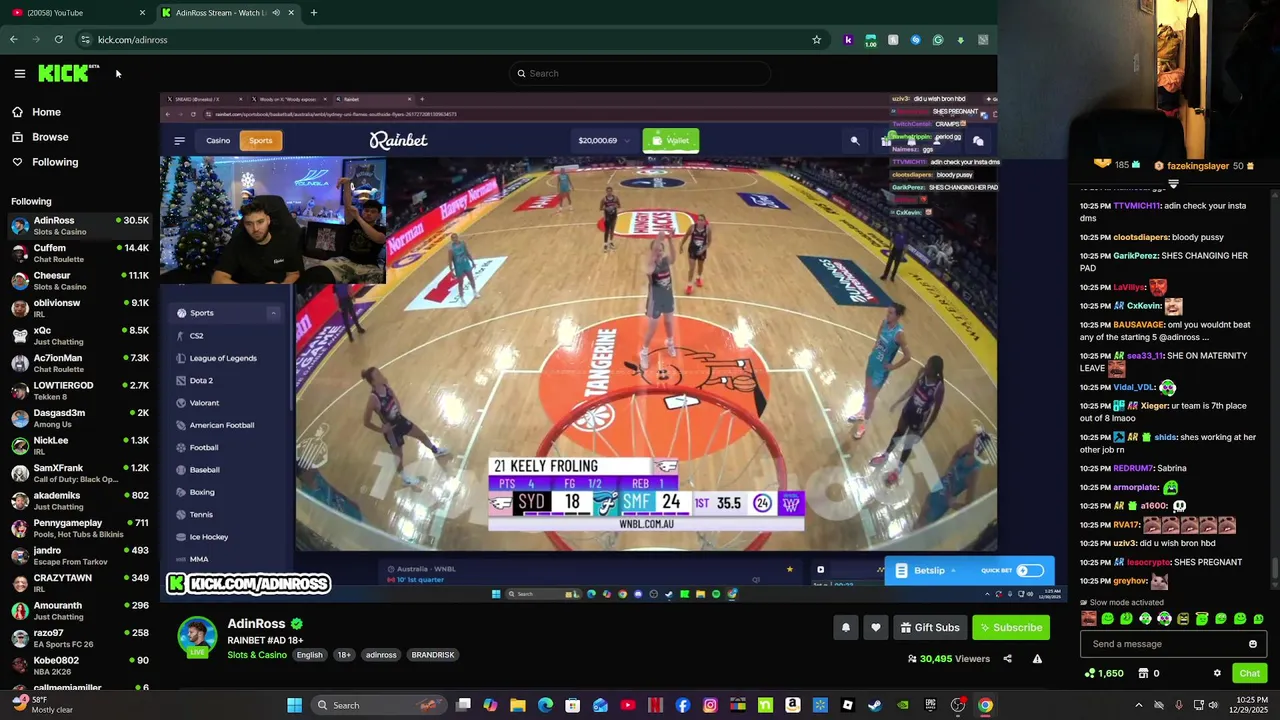The image size is (1280, 720).
Task: Open the Shazam extension icon
Action: (x=915, y=40)
